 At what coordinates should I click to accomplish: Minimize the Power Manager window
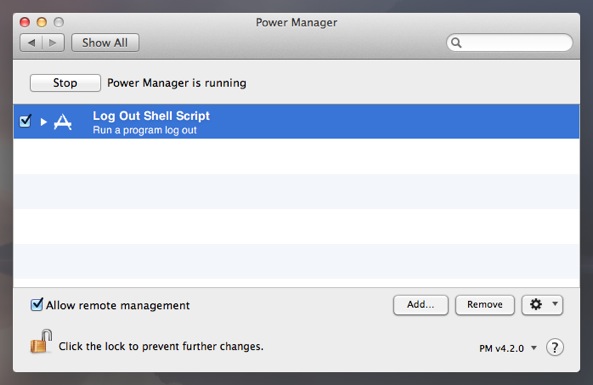click(42, 22)
